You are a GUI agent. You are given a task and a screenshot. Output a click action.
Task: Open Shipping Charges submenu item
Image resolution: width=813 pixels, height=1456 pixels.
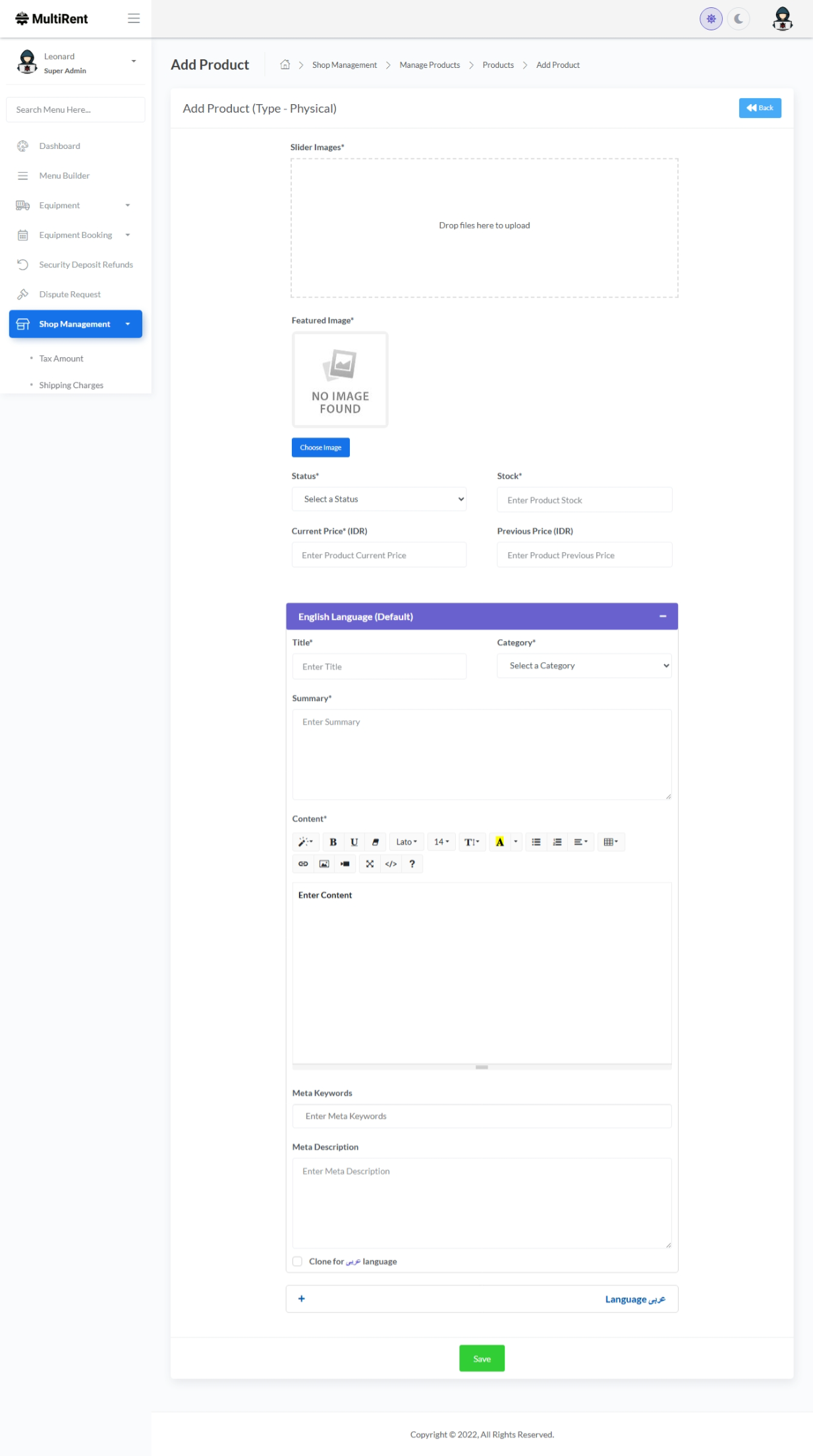click(71, 385)
